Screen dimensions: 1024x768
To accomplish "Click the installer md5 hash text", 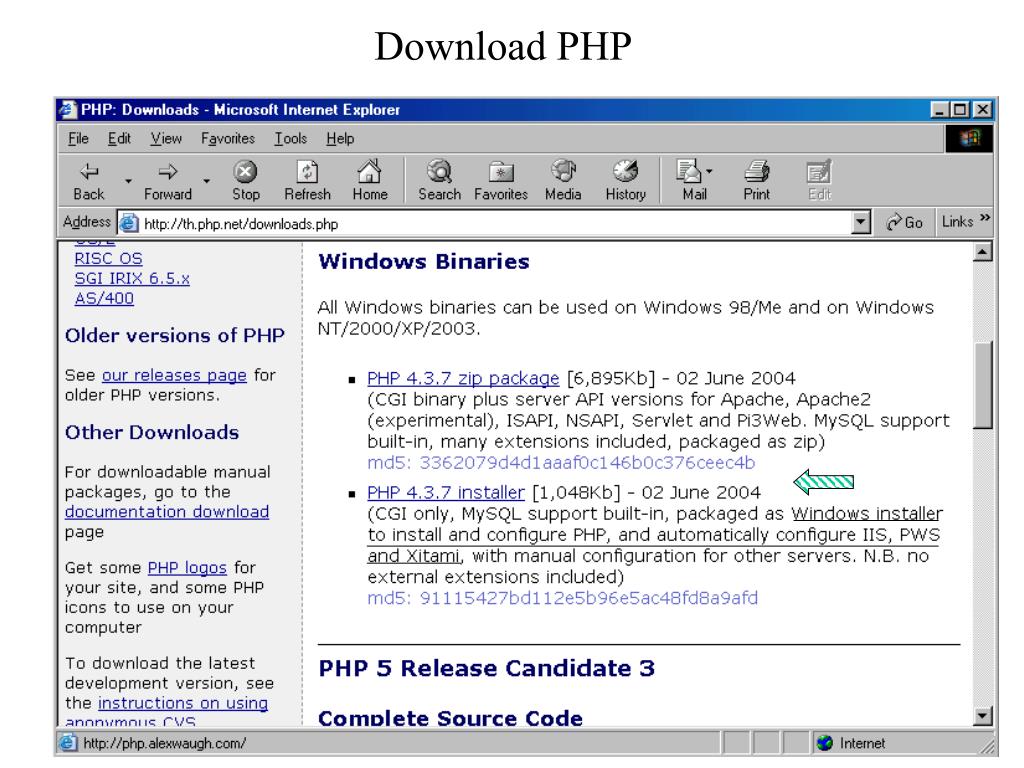I will (562, 598).
